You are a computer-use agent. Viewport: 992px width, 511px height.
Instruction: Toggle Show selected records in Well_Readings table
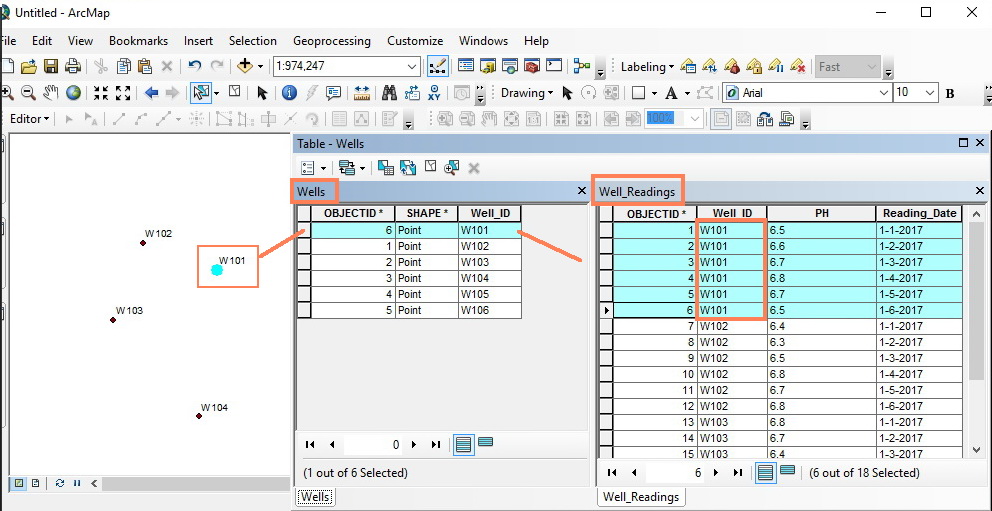pos(787,471)
